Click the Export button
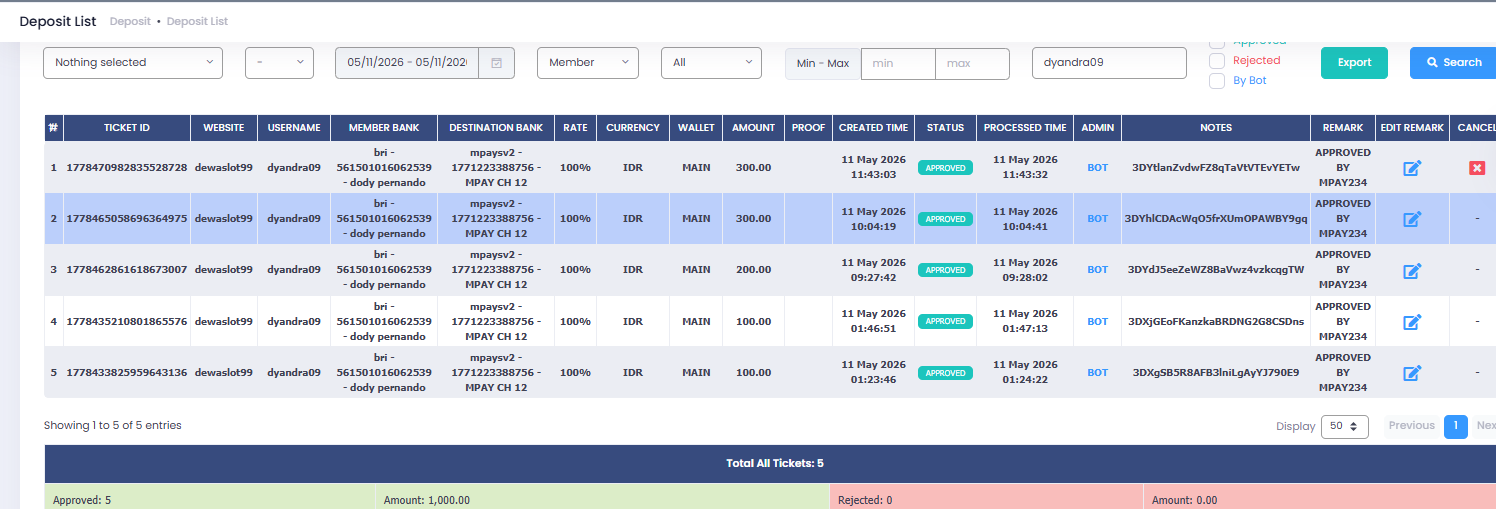Image resolution: width=1496 pixels, height=509 pixels. pyautogui.click(x=1354, y=62)
